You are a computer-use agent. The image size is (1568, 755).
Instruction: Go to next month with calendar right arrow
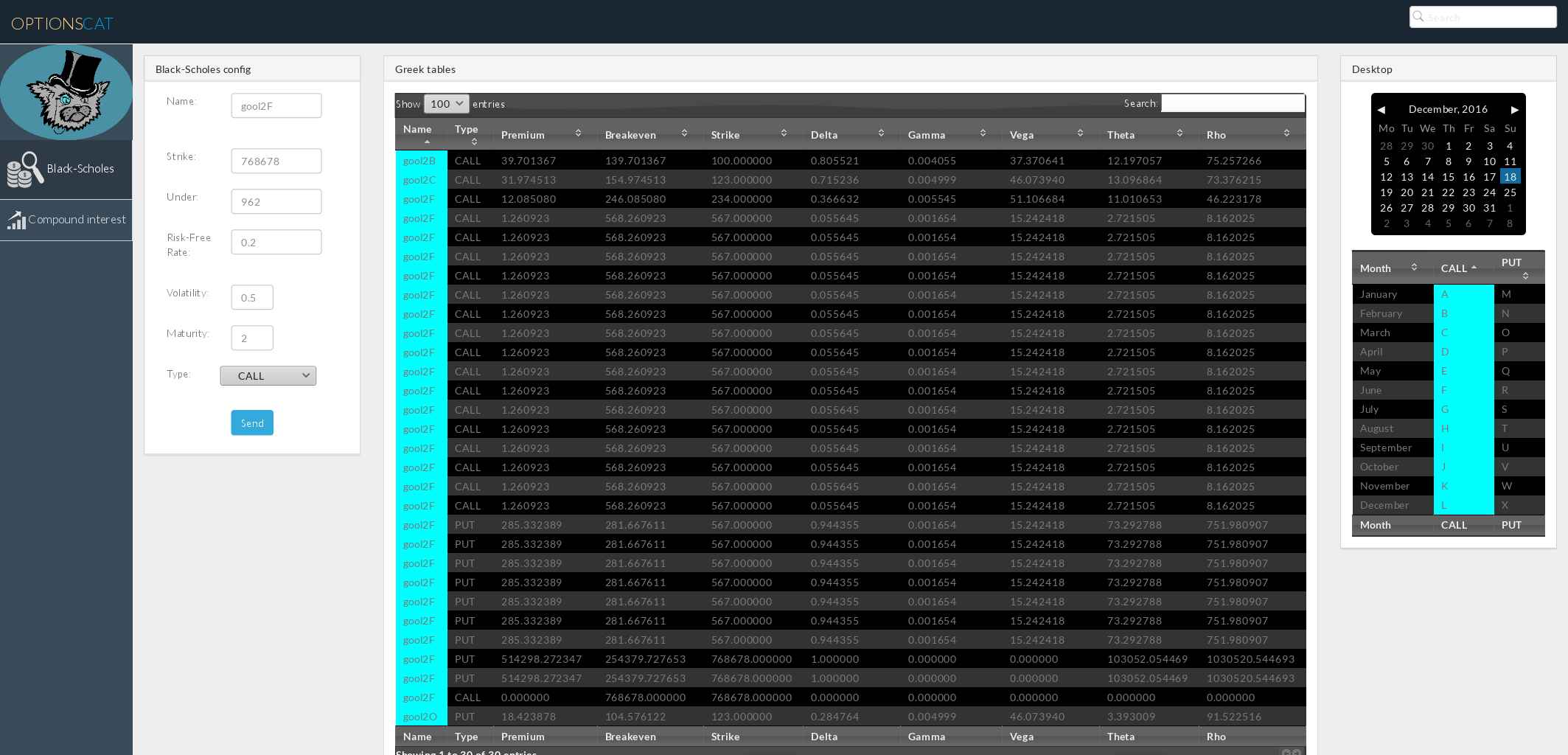pos(1515,109)
